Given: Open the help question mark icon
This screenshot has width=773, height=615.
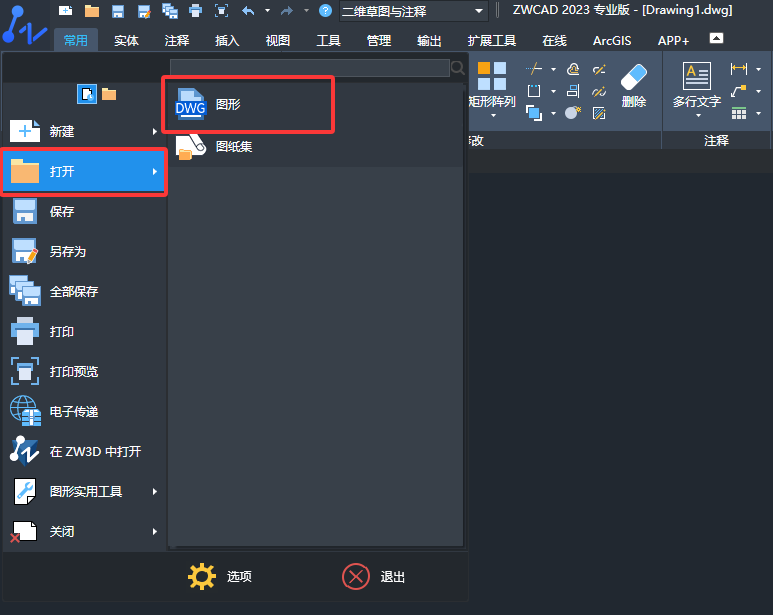Looking at the screenshot, I should [325, 10].
